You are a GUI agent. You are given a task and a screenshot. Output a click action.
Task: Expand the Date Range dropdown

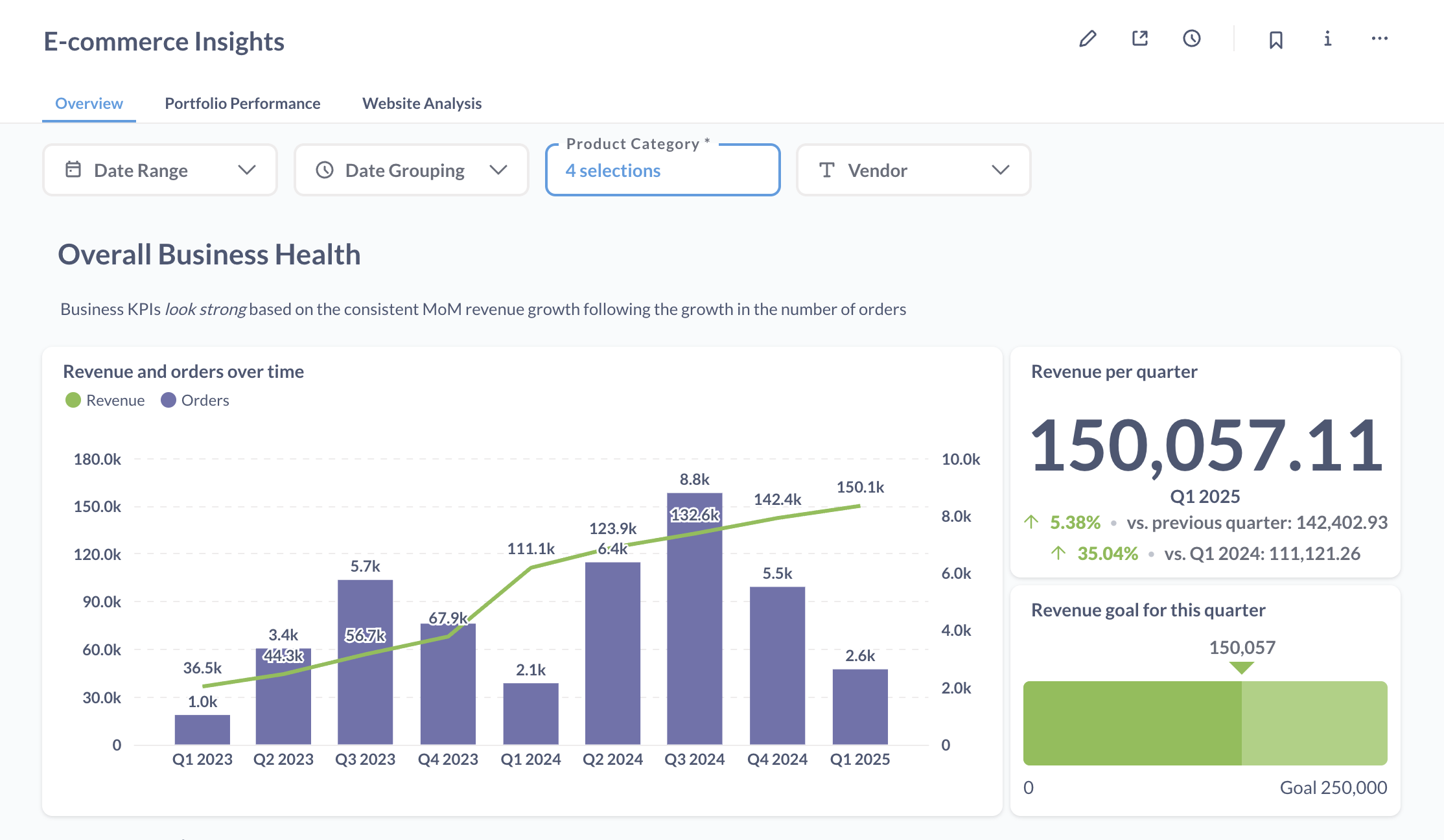point(246,170)
